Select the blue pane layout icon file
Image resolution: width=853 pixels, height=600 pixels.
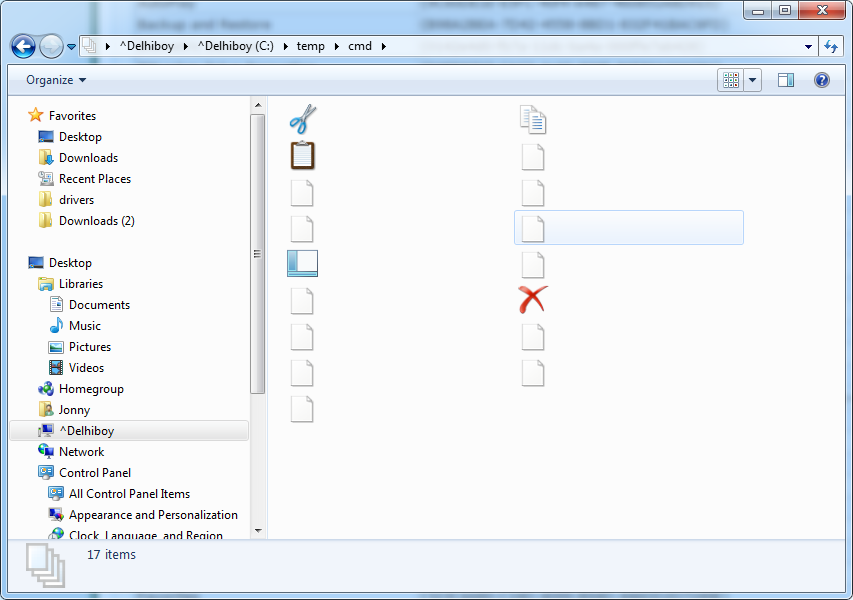pos(302,263)
